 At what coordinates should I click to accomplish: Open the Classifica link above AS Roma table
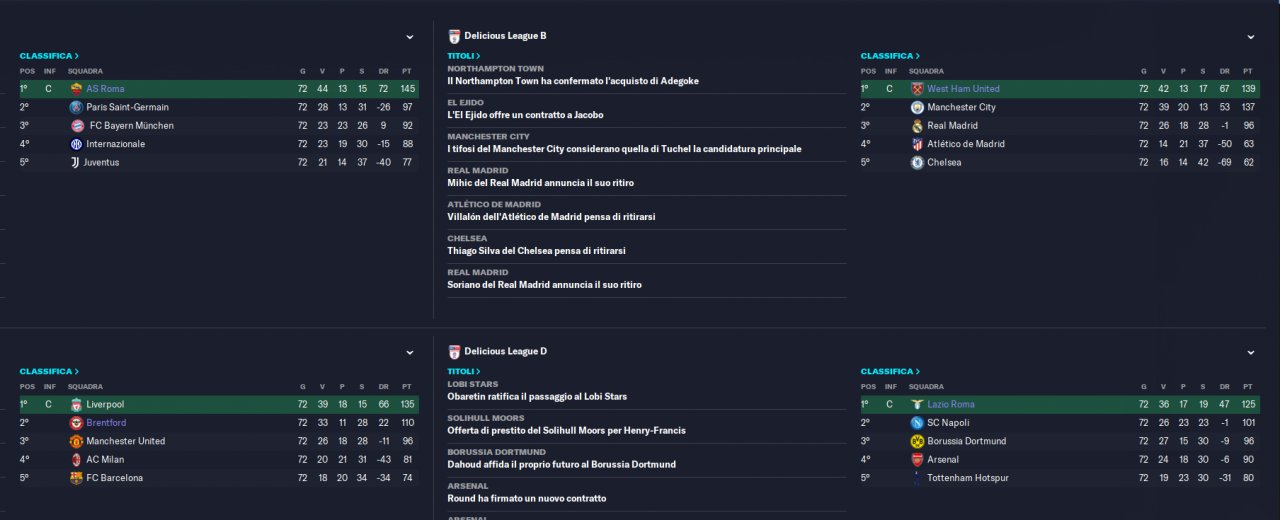[x=49, y=56]
